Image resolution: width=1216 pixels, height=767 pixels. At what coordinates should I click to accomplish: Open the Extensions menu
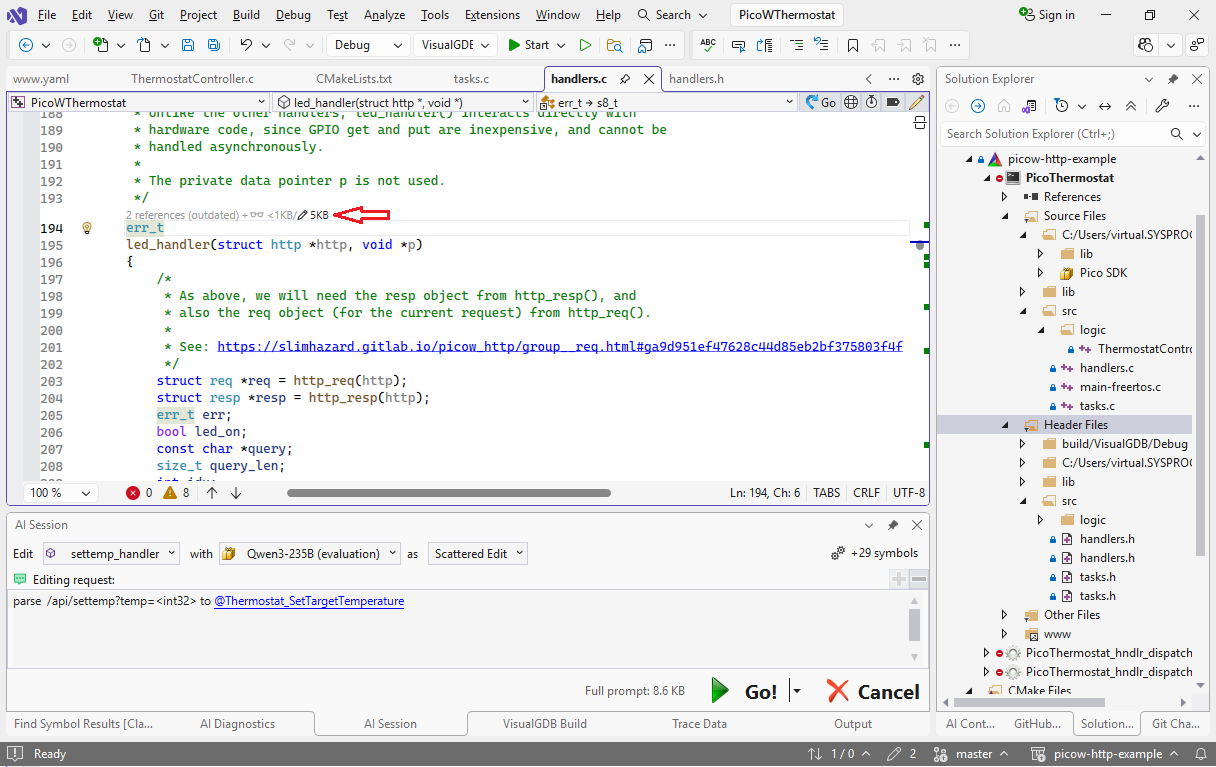492,15
